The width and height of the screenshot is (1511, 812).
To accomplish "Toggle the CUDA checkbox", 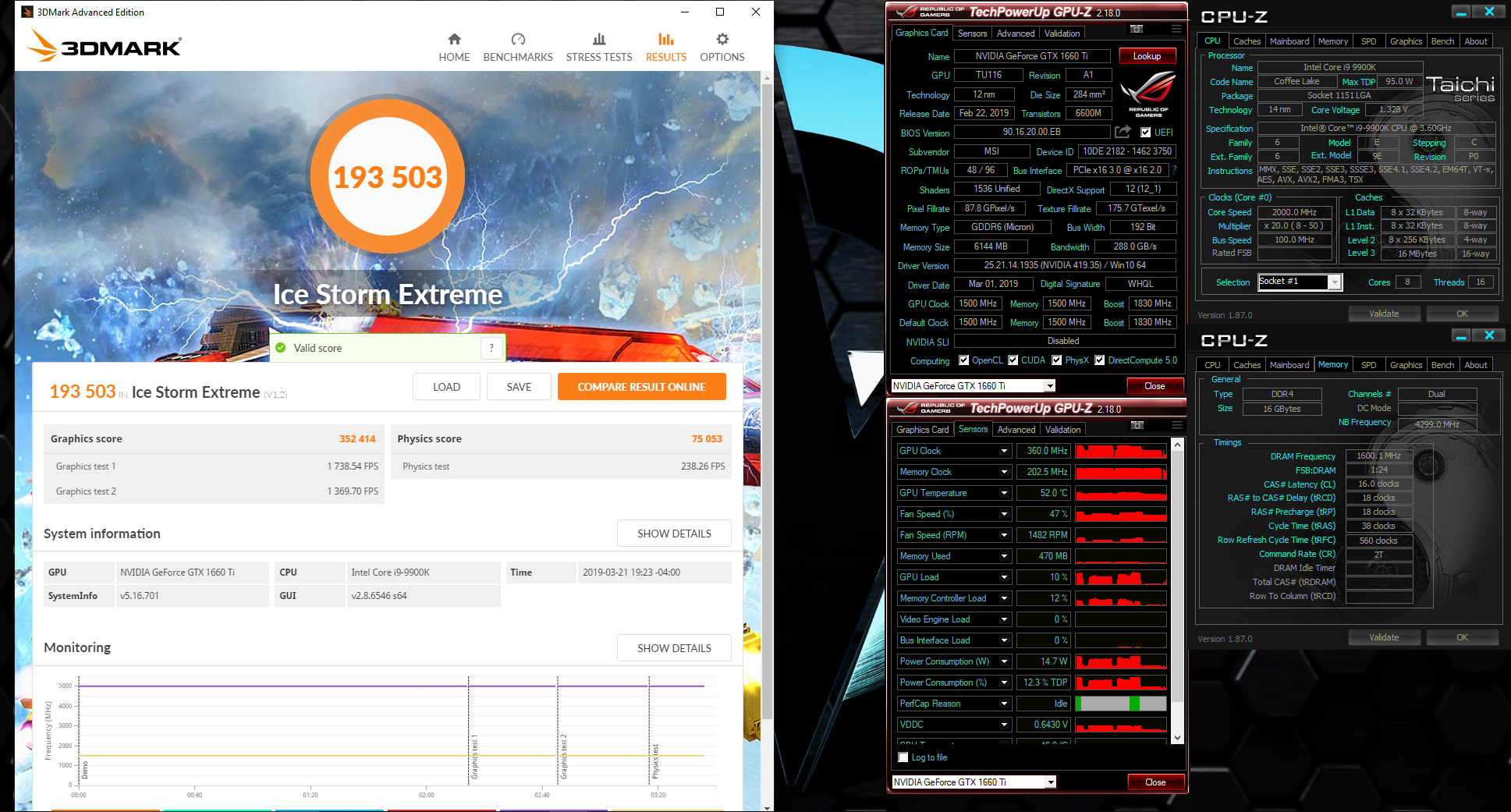I will click(x=1013, y=360).
